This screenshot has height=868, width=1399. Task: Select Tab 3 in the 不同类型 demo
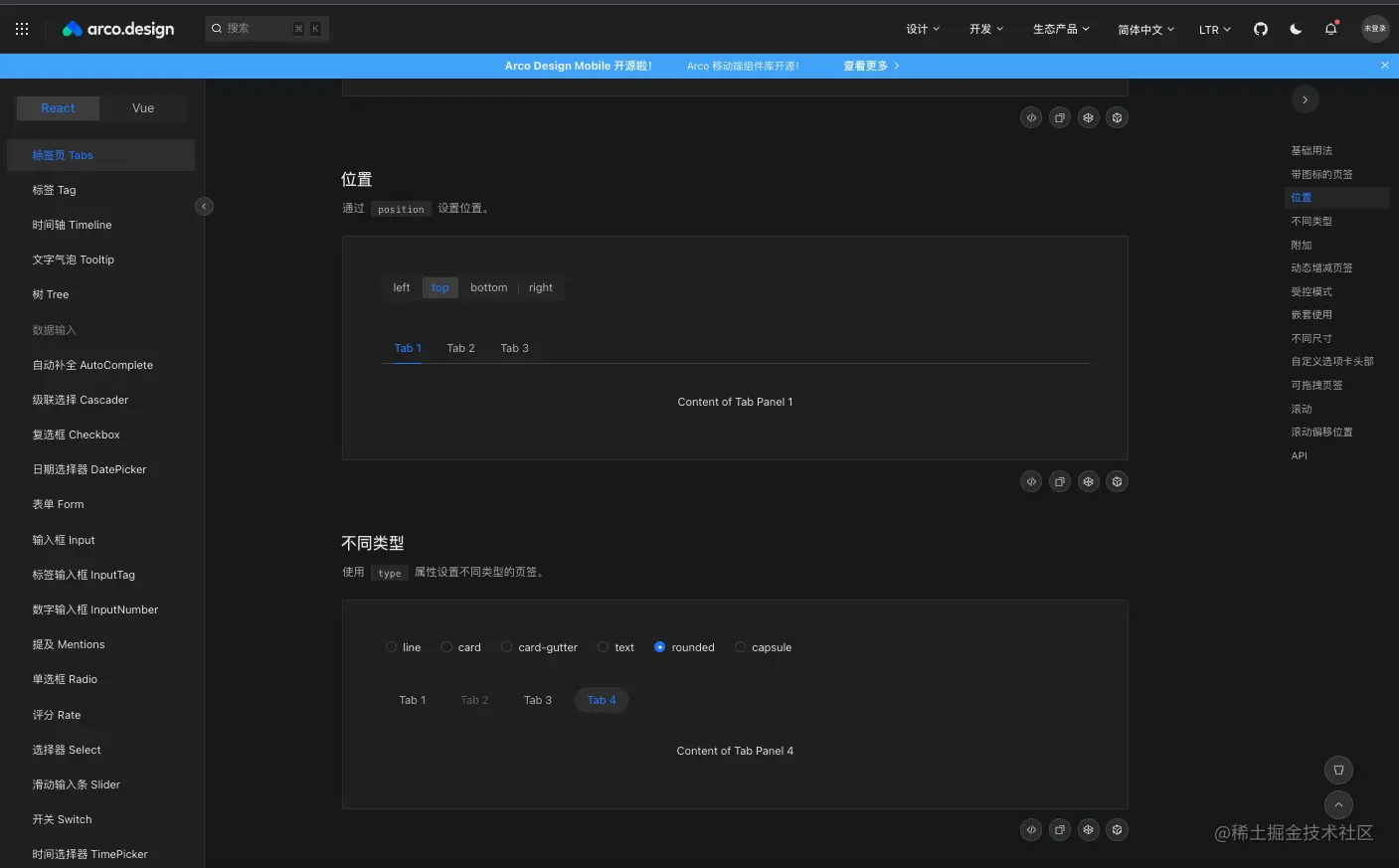tap(538, 700)
